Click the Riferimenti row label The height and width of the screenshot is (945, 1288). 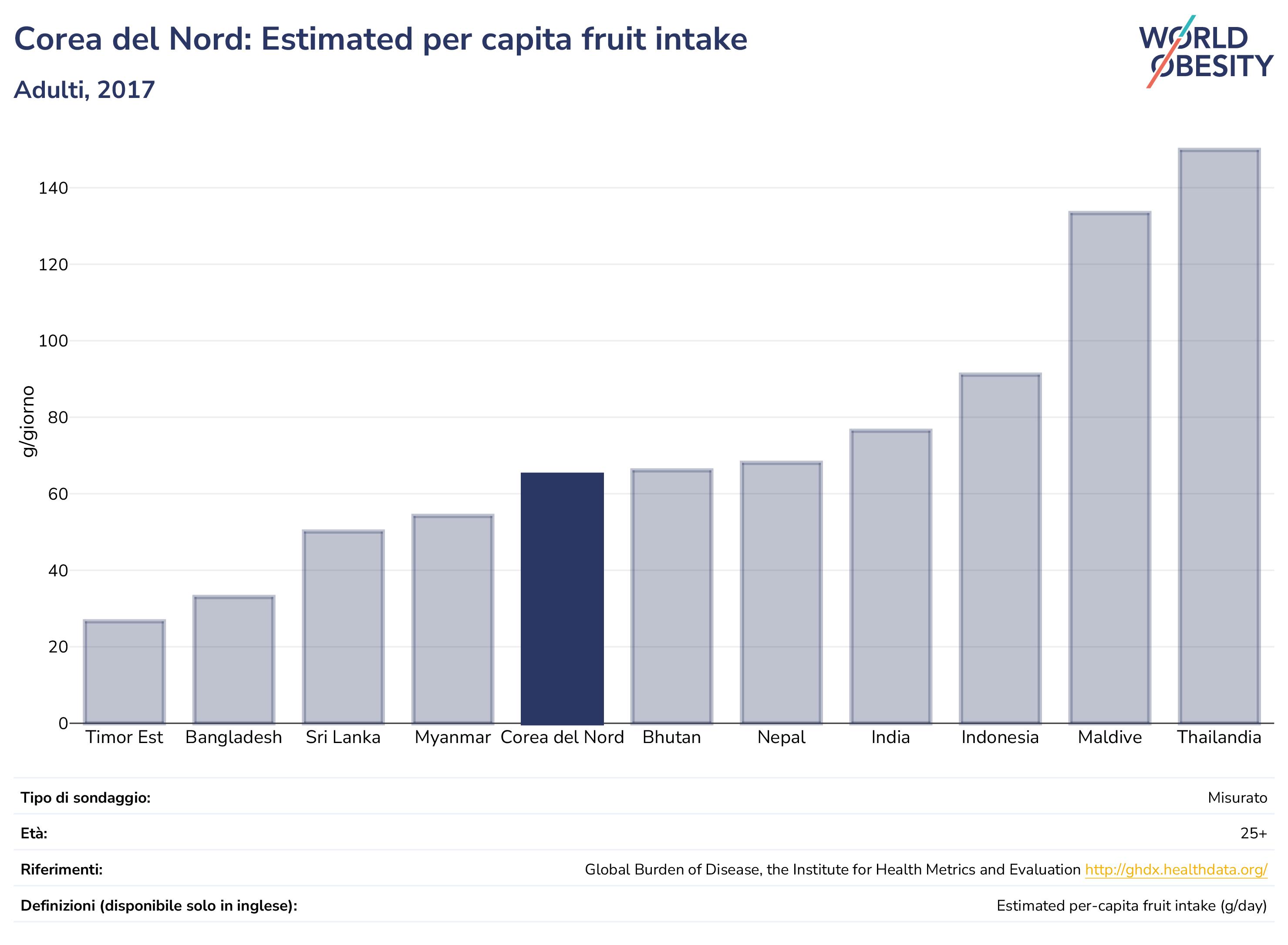62,870
